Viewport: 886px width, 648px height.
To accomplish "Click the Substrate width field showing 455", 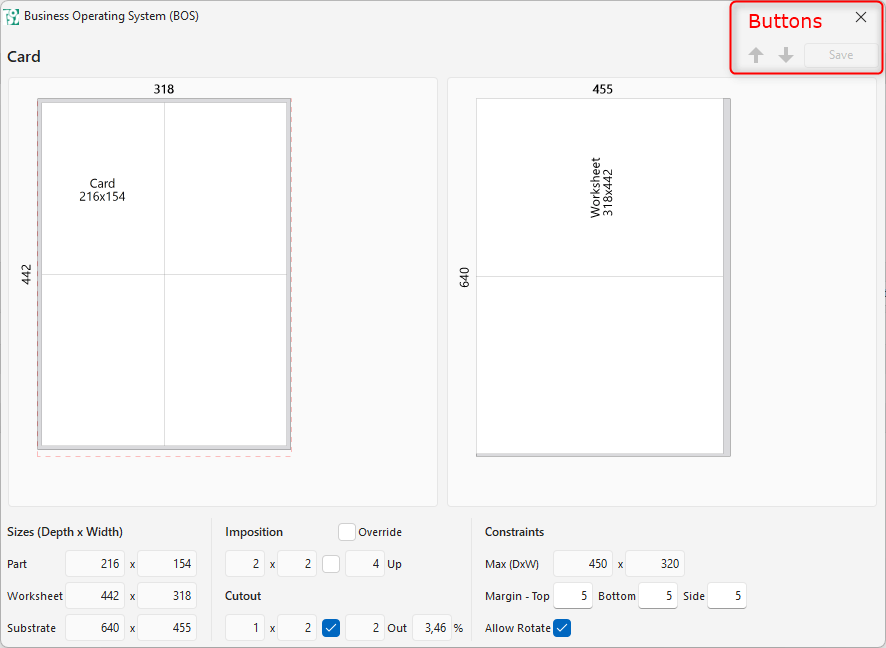I will [x=167, y=628].
